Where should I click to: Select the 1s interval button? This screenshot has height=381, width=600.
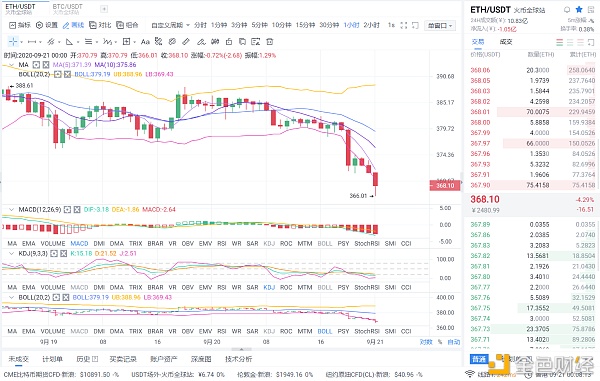[391, 25]
